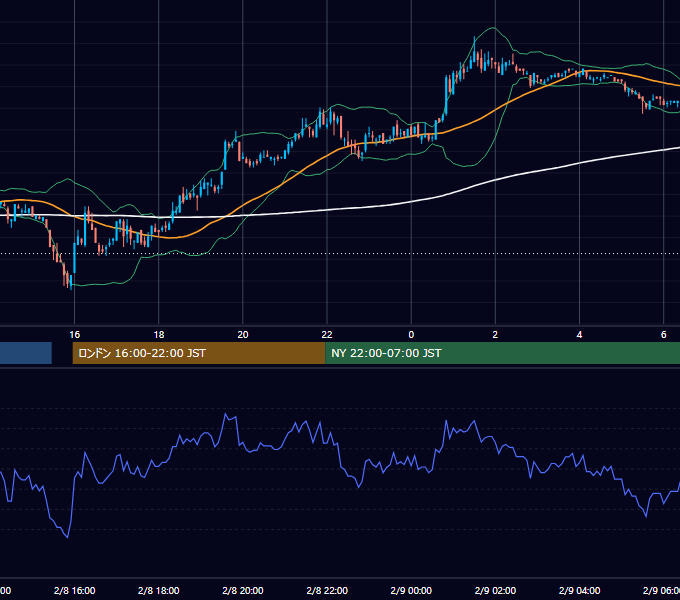Click the 0 hour label on price chart axis
The height and width of the screenshot is (600, 680).
tap(411, 334)
